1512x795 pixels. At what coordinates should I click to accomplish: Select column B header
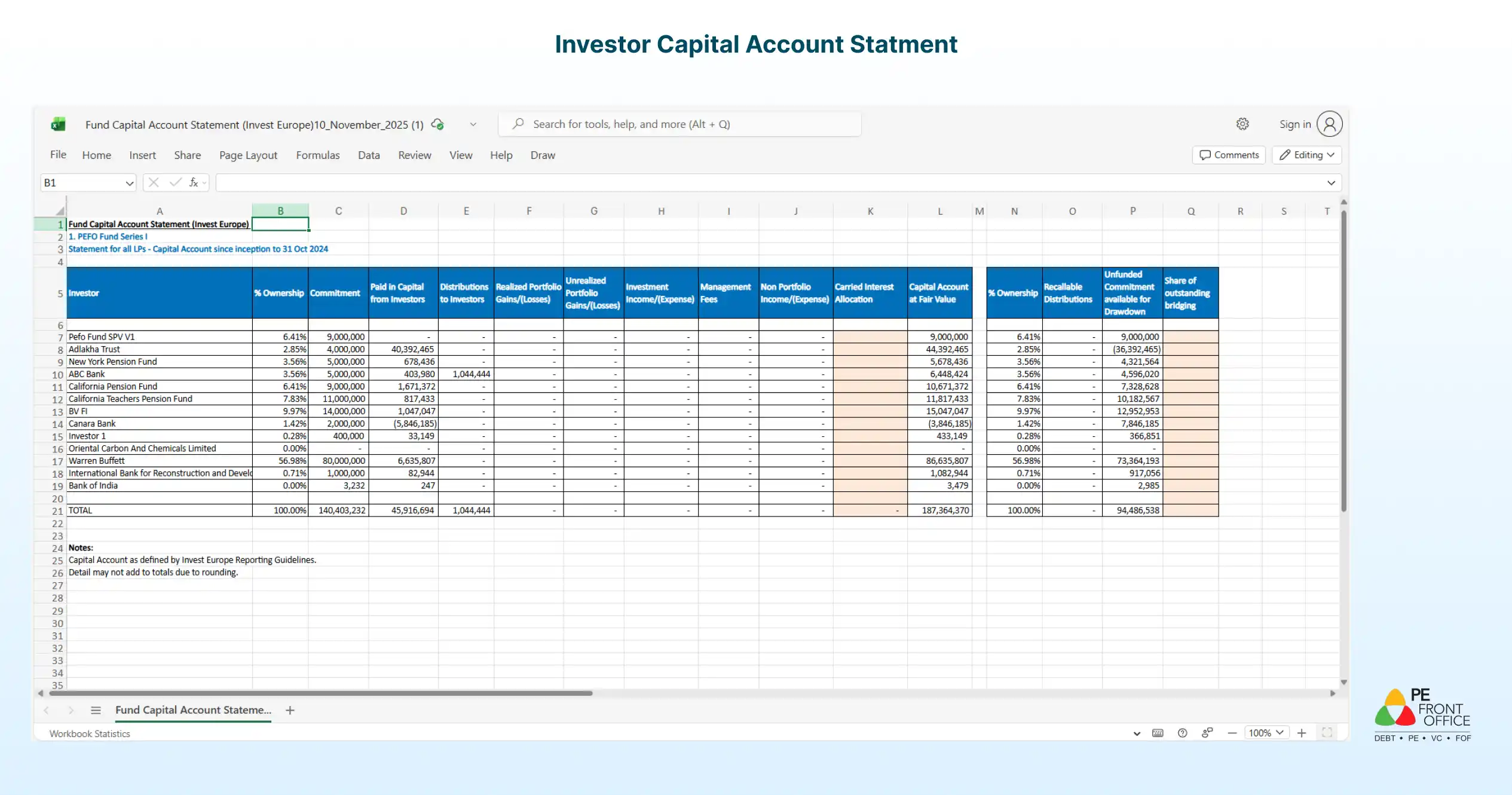click(280, 211)
